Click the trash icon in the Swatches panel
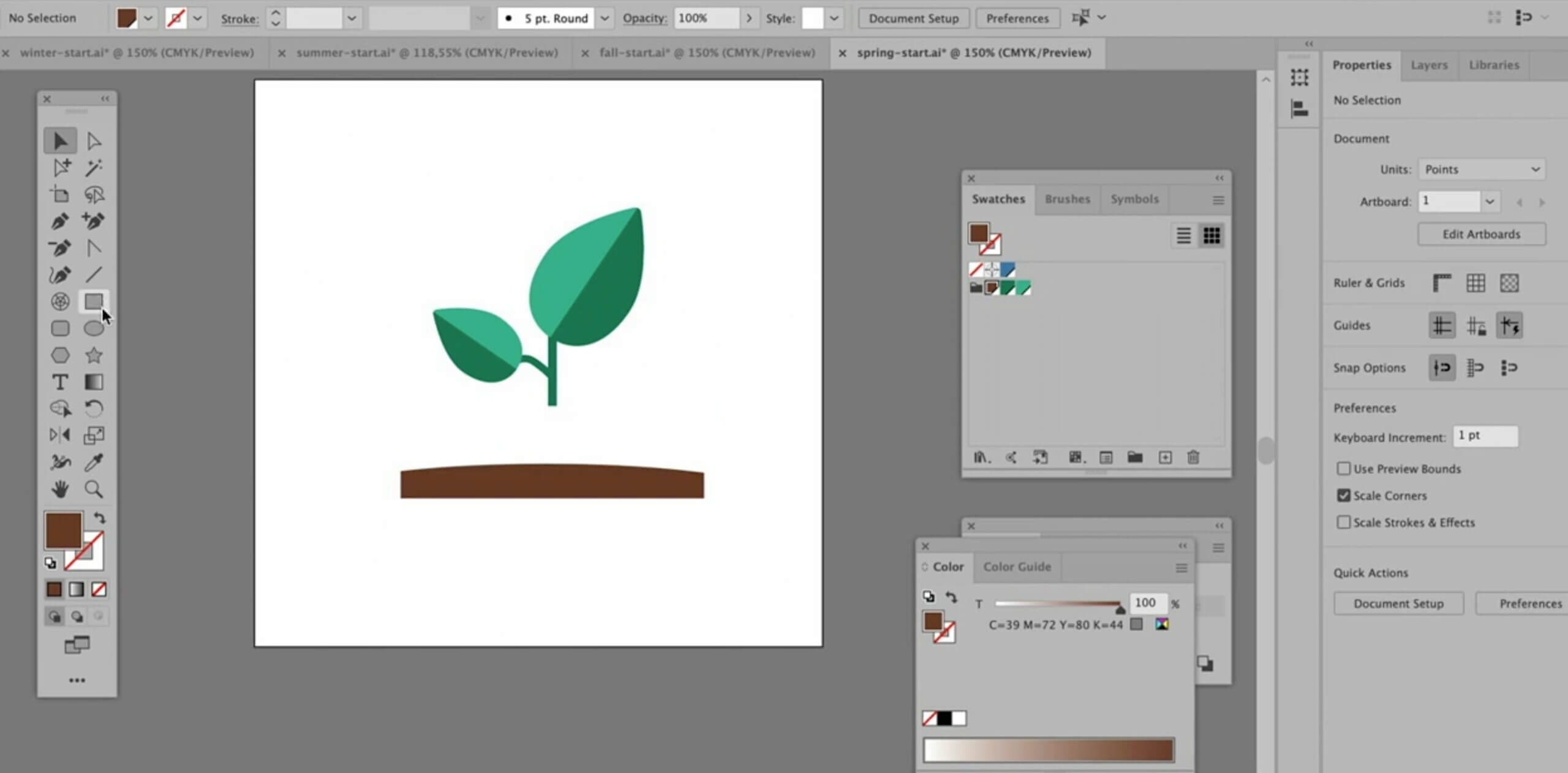The height and width of the screenshot is (773, 1568). 1193,458
